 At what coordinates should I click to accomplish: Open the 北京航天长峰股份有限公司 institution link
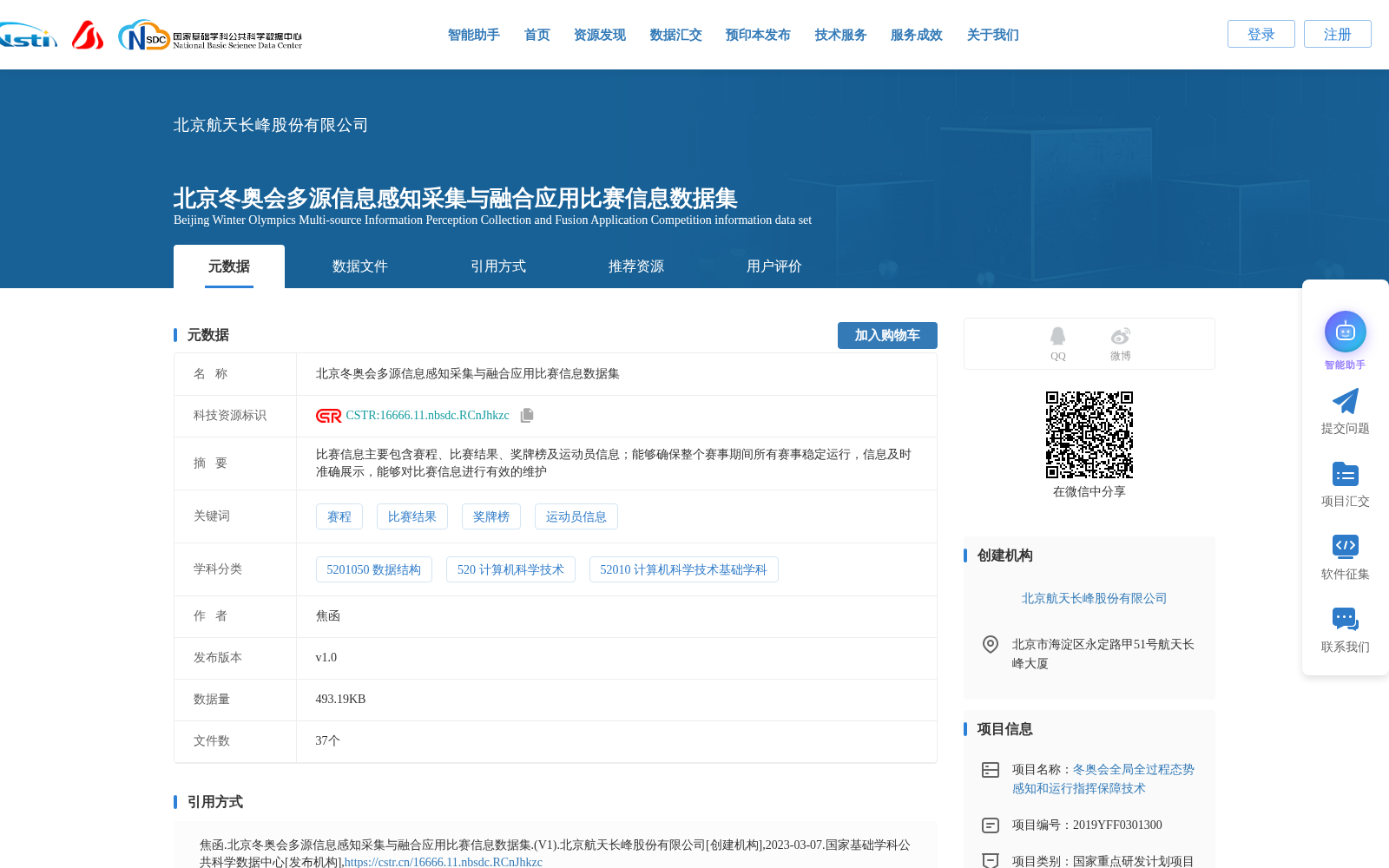[1094, 599]
